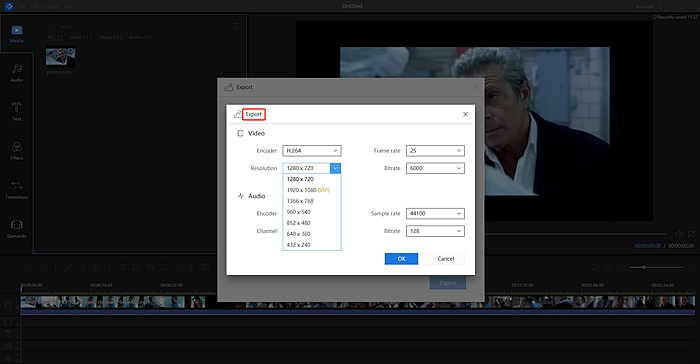Click the preview volume speaker icon
700x364 pixels.
point(679,234)
